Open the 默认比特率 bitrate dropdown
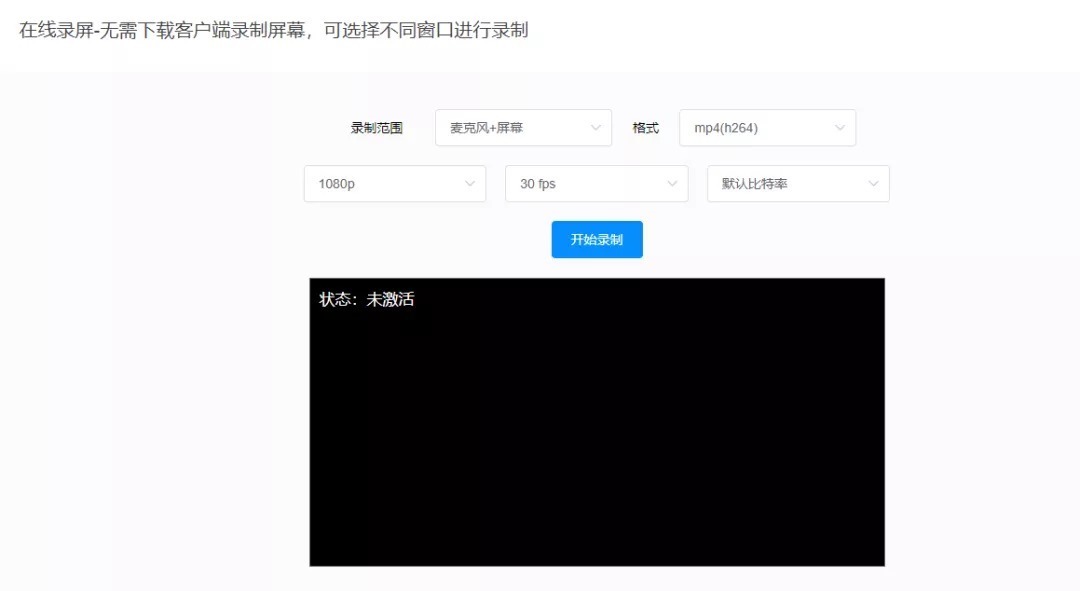 pos(797,184)
